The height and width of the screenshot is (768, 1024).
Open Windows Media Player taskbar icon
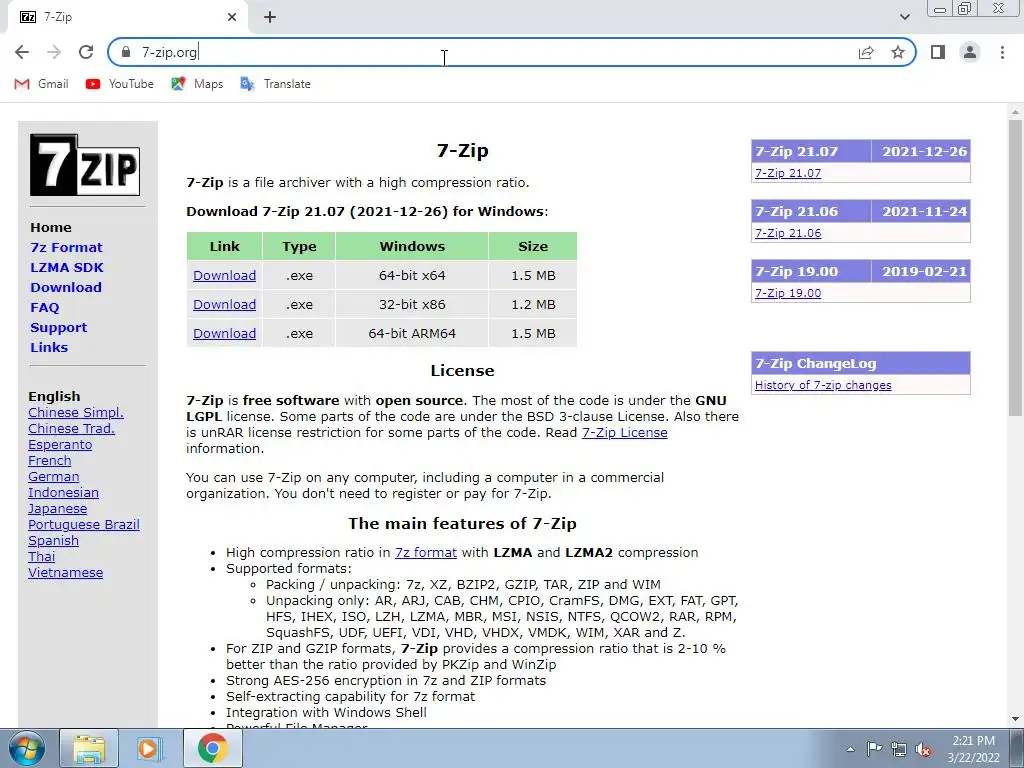tap(150, 748)
